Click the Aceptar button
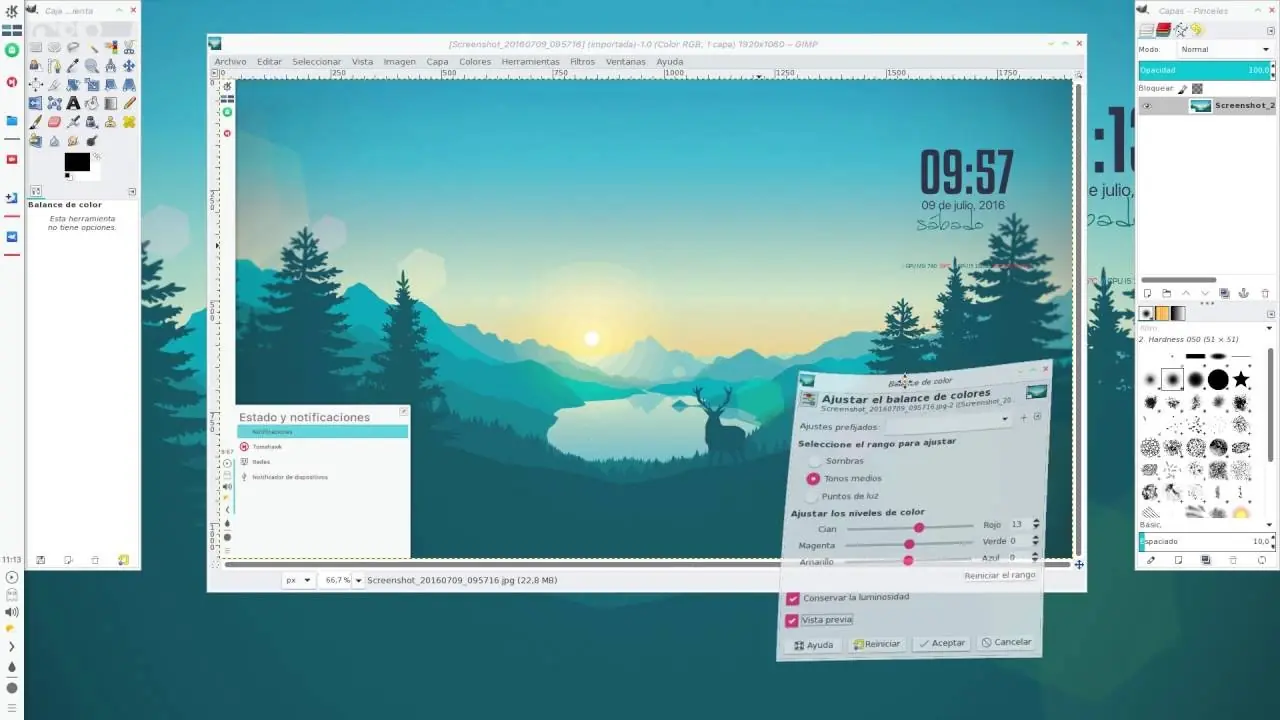This screenshot has height=720, width=1280. pos(941,643)
